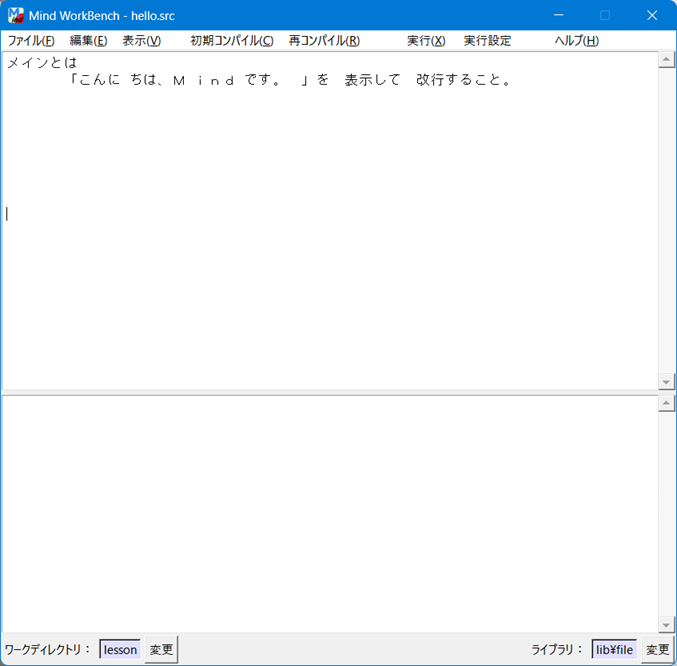Click the ライブラリ 変更 button
This screenshot has height=666, width=677.
pyautogui.click(x=657, y=649)
